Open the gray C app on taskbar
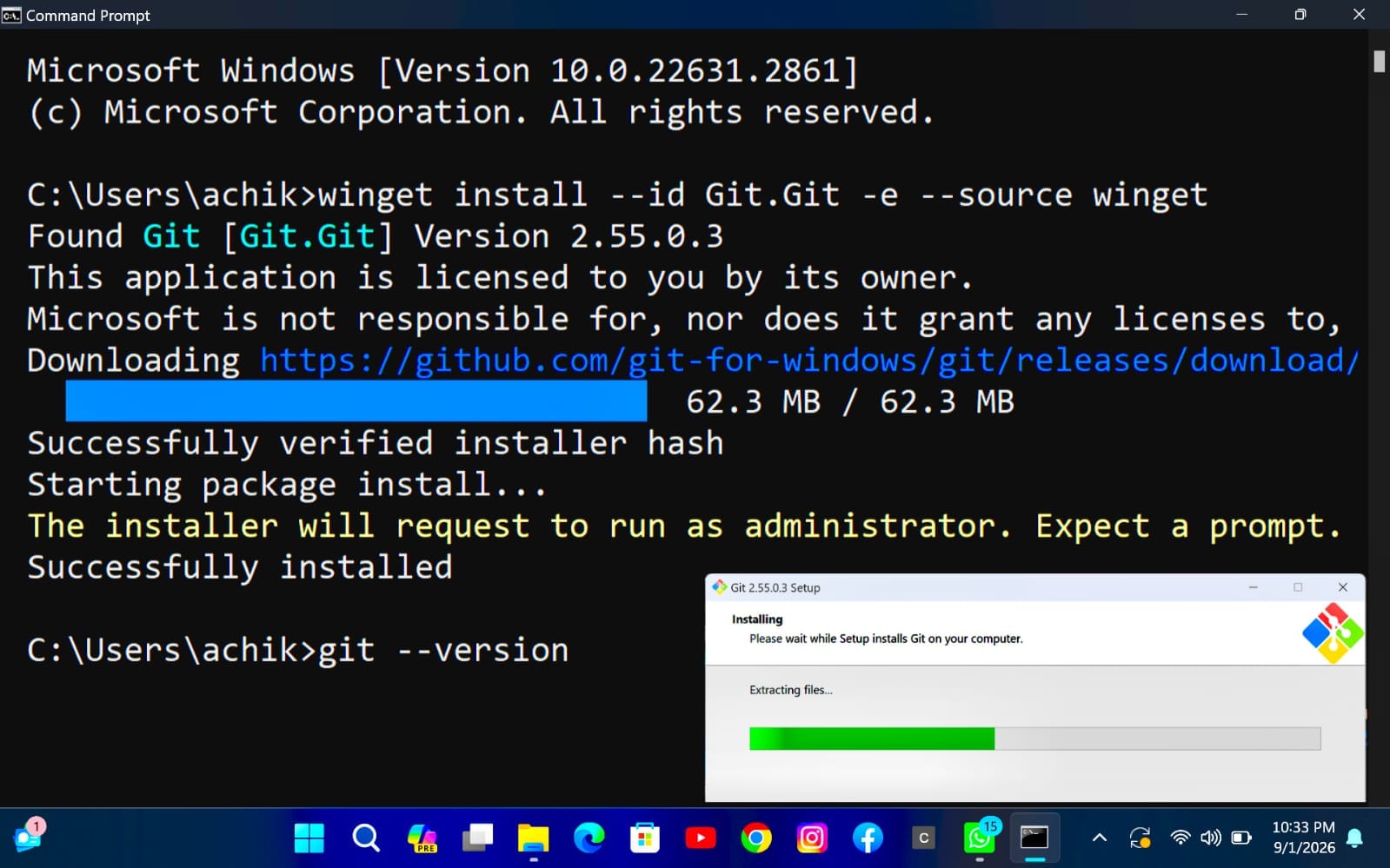Viewport: 1390px width, 868px height. coord(923,838)
